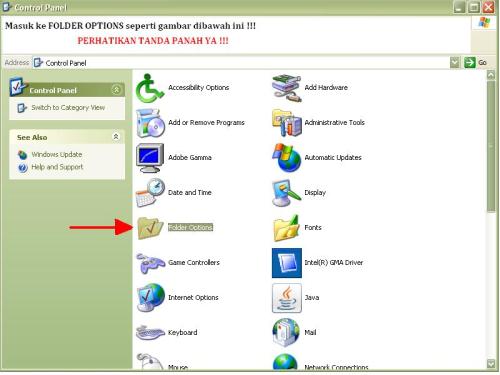Click the Display label
This screenshot has width=500, height=375.
pos(315,193)
